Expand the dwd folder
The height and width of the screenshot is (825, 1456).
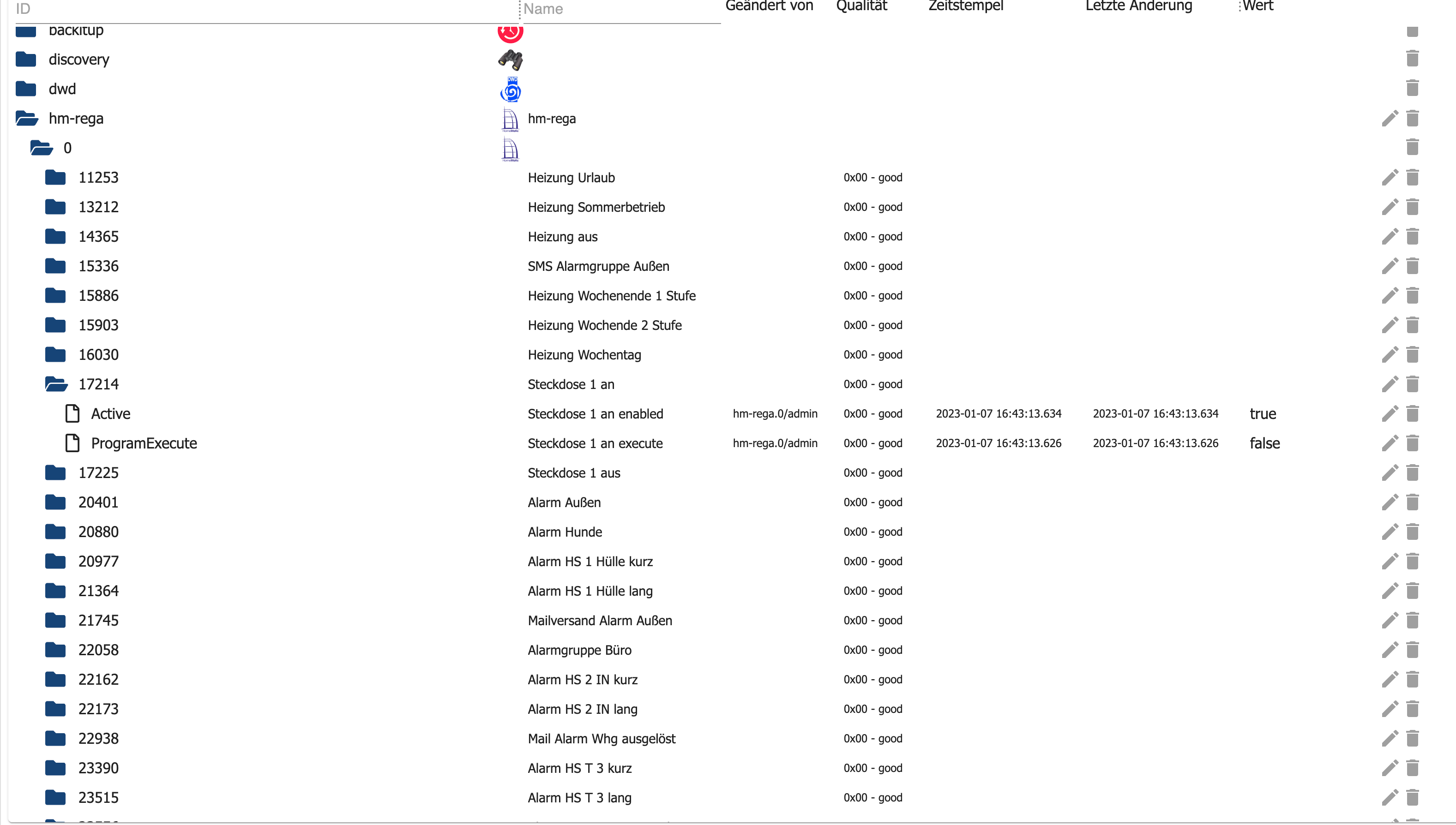26,89
